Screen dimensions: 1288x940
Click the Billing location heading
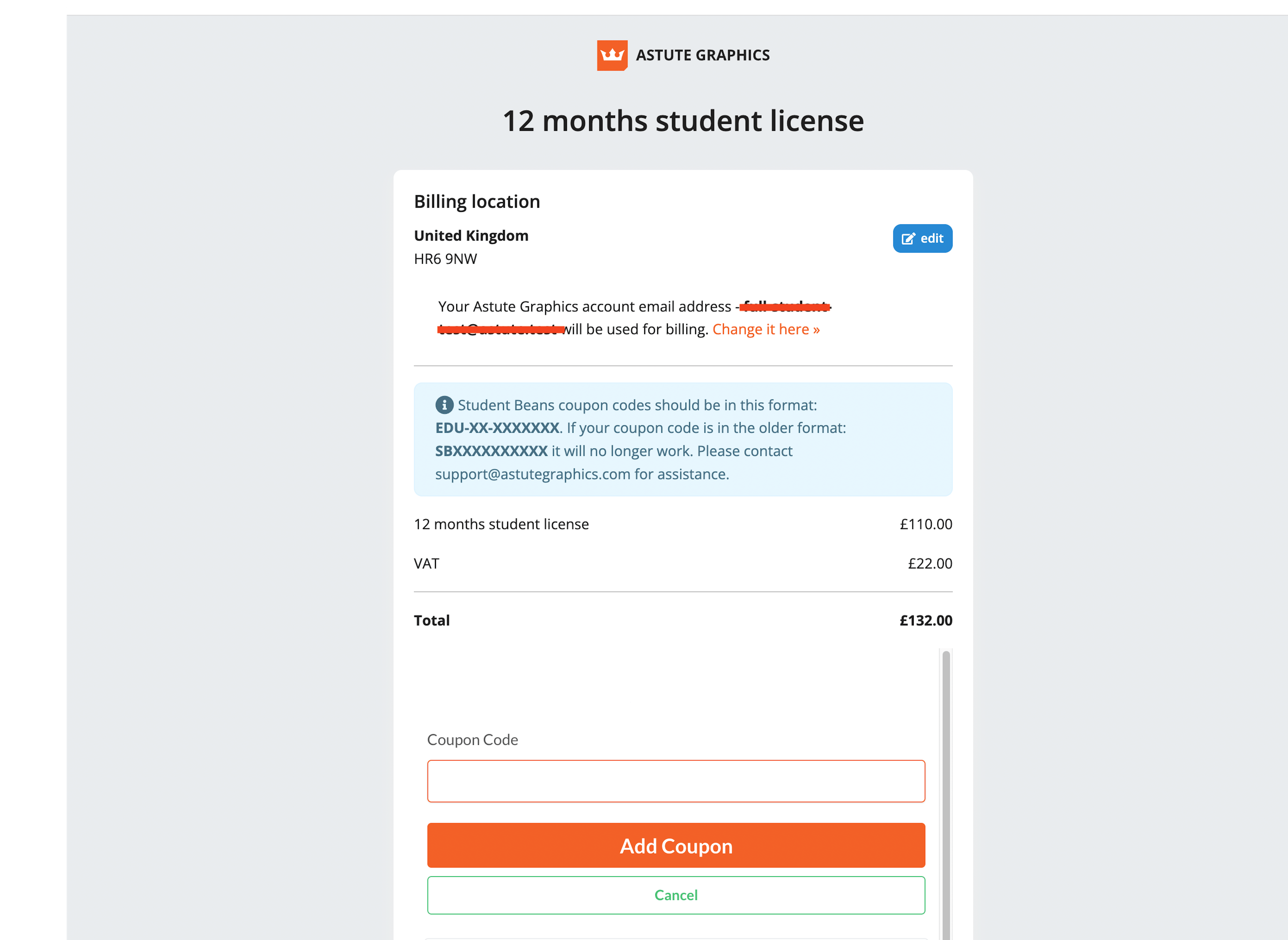pyautogui.click(x=477, y=201)
